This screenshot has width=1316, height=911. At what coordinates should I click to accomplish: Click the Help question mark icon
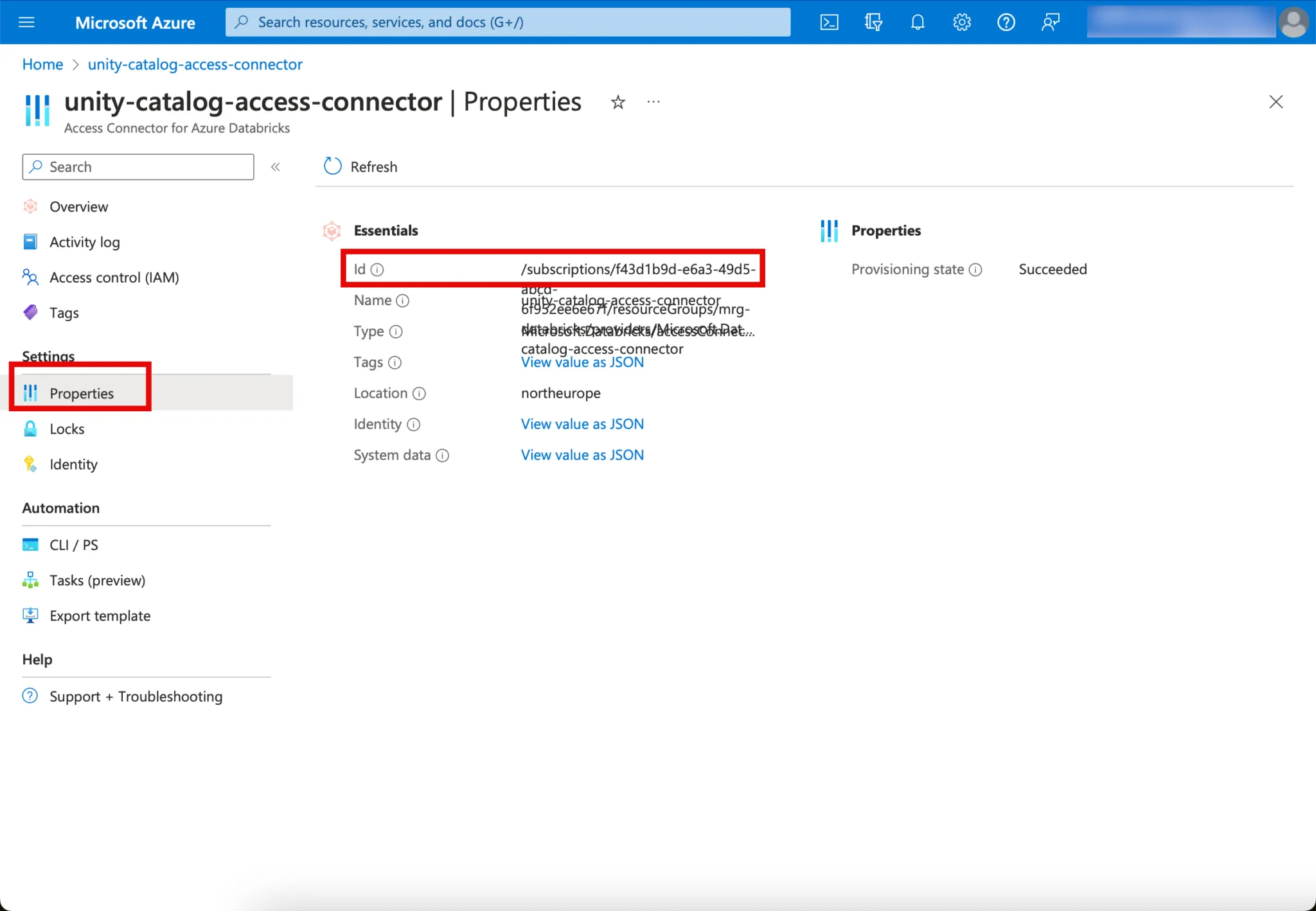1006,22
